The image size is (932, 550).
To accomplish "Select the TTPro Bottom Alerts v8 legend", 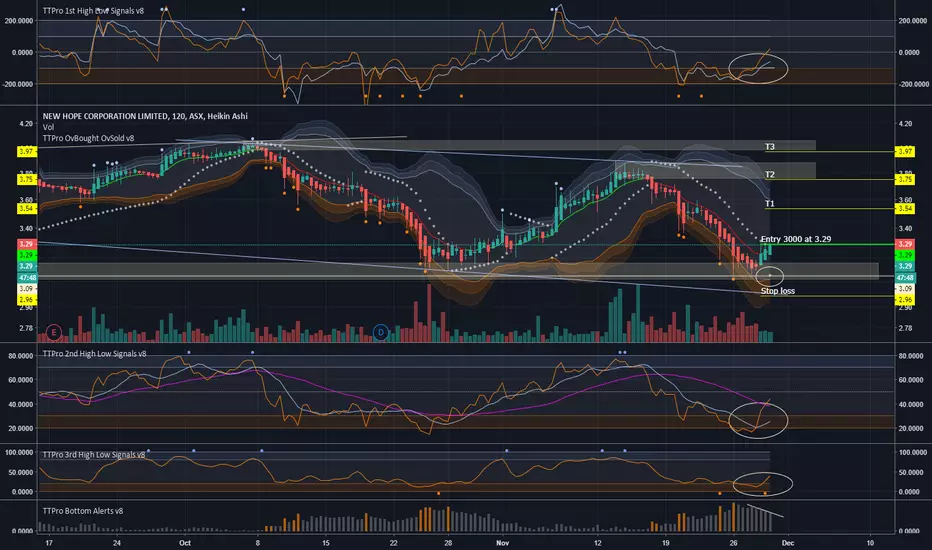I will 83,511.
